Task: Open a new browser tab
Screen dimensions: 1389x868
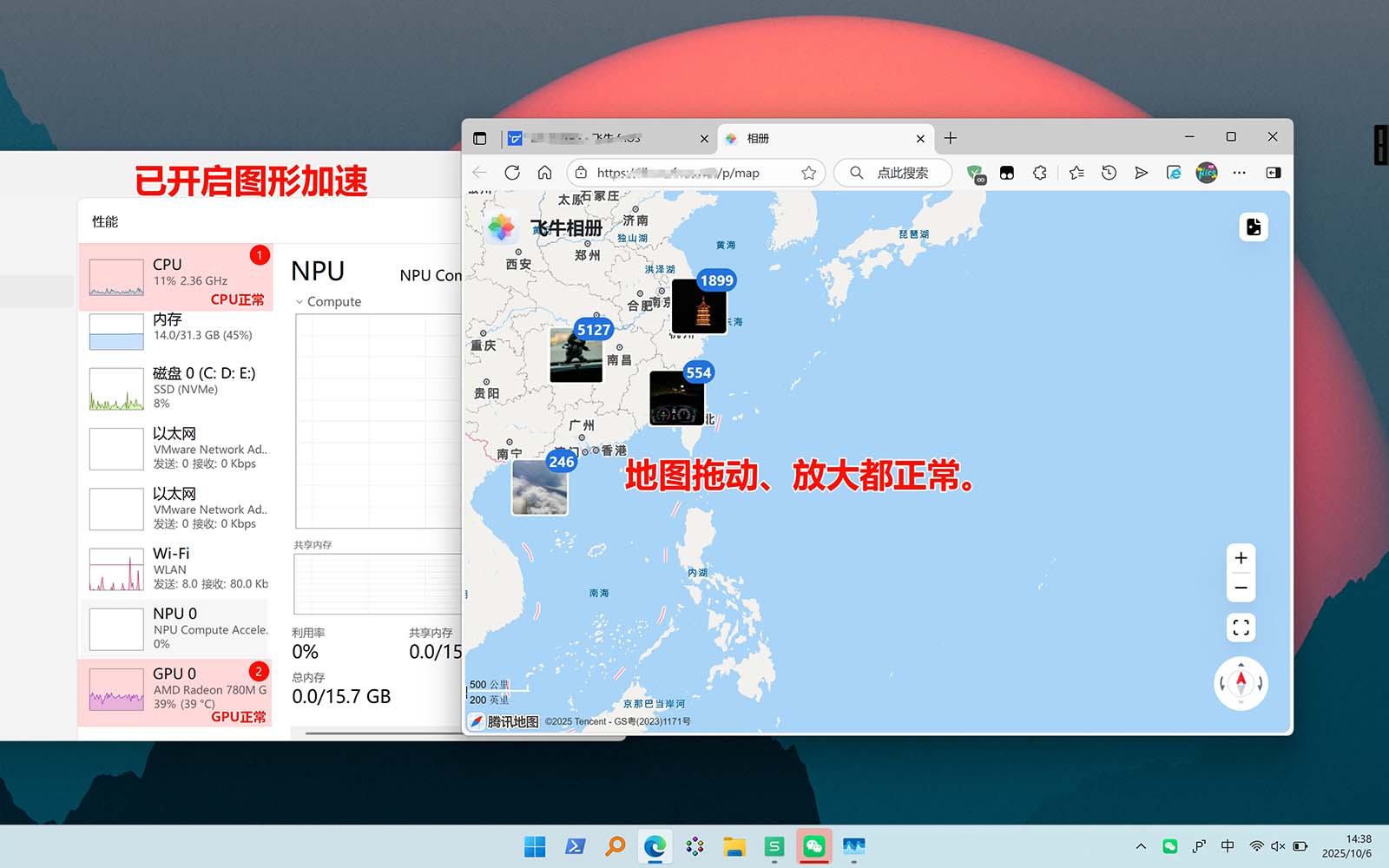Action: 951,138
